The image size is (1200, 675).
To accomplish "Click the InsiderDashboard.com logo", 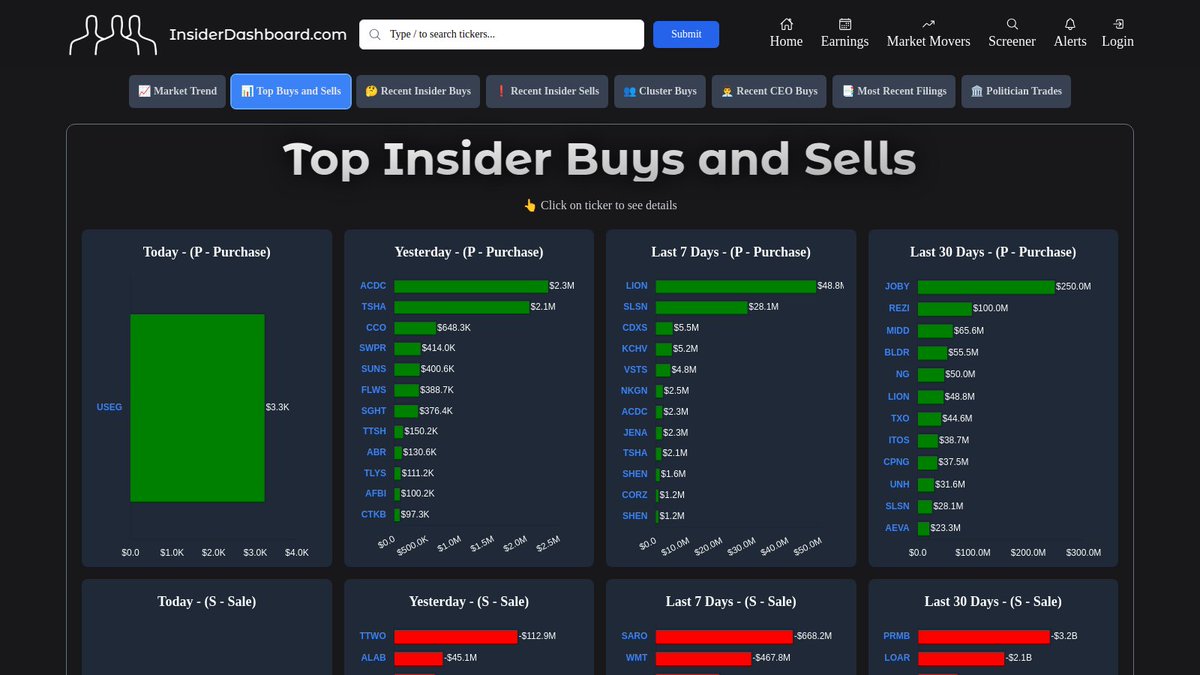I will click(113, 35).
